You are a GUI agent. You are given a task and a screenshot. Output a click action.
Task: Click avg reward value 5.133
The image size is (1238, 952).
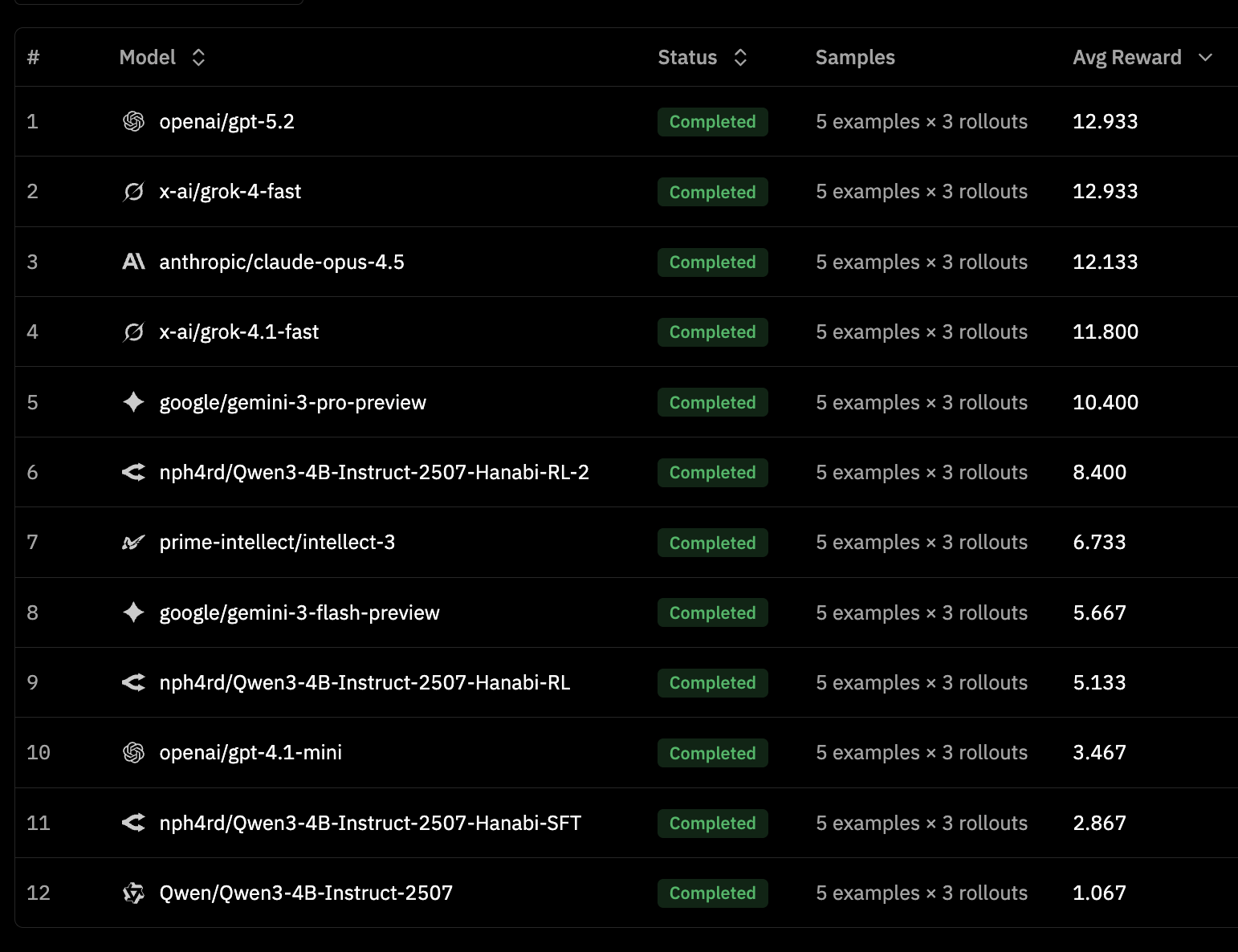click(x=1100, y=682)
